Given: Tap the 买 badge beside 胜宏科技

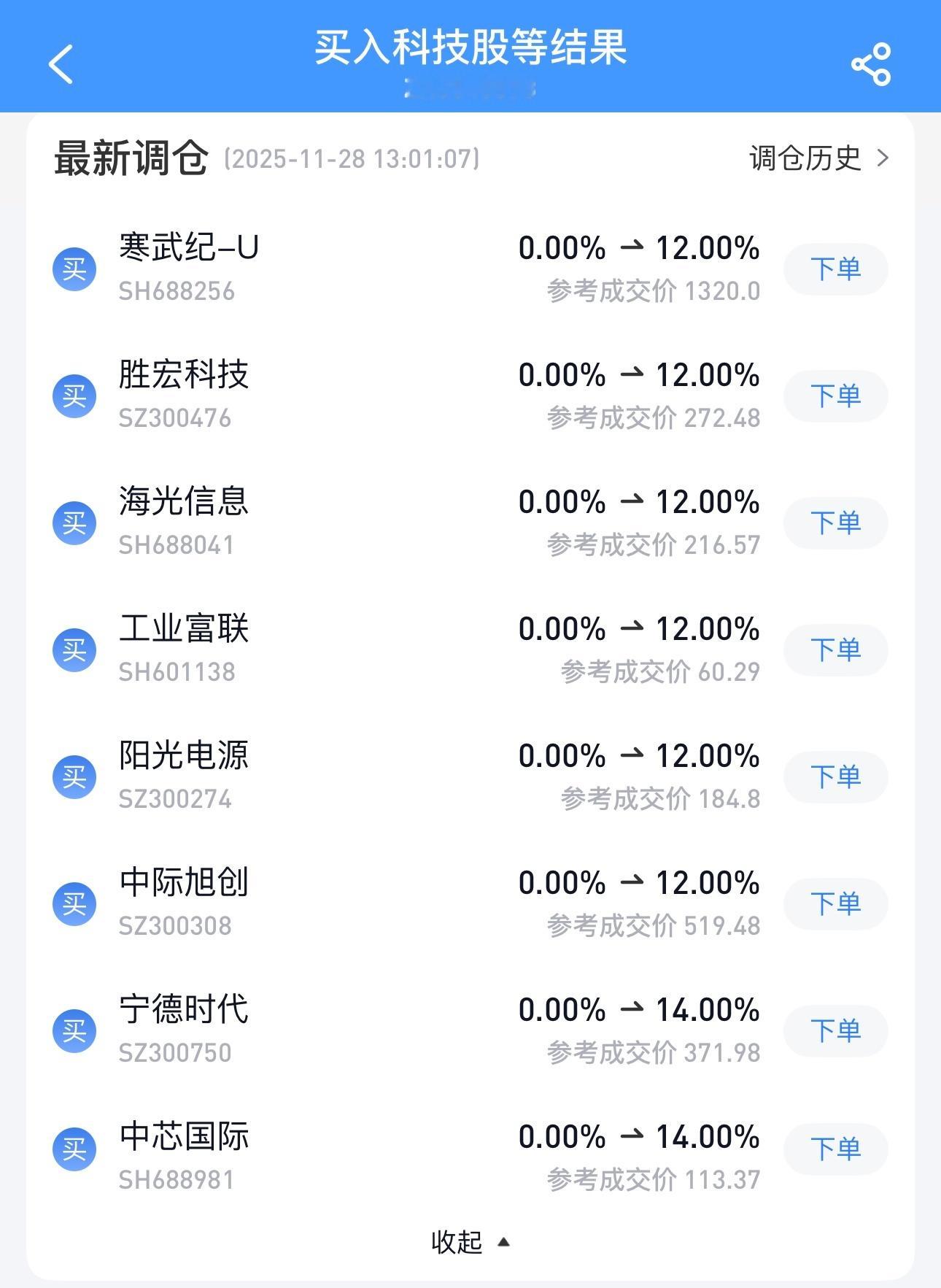Looking at the screenshot, I should (x=74, y=396).
